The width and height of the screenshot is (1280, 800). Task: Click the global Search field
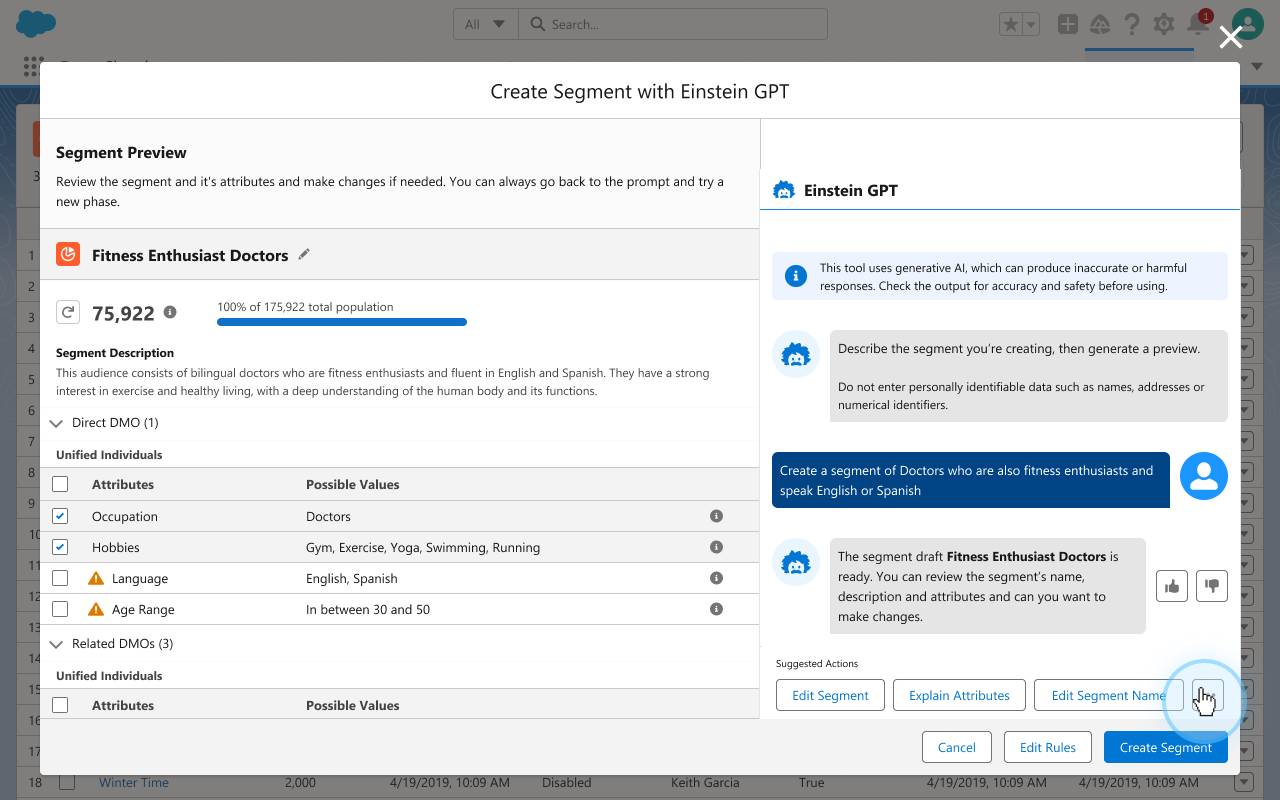(x=673, y=24)
